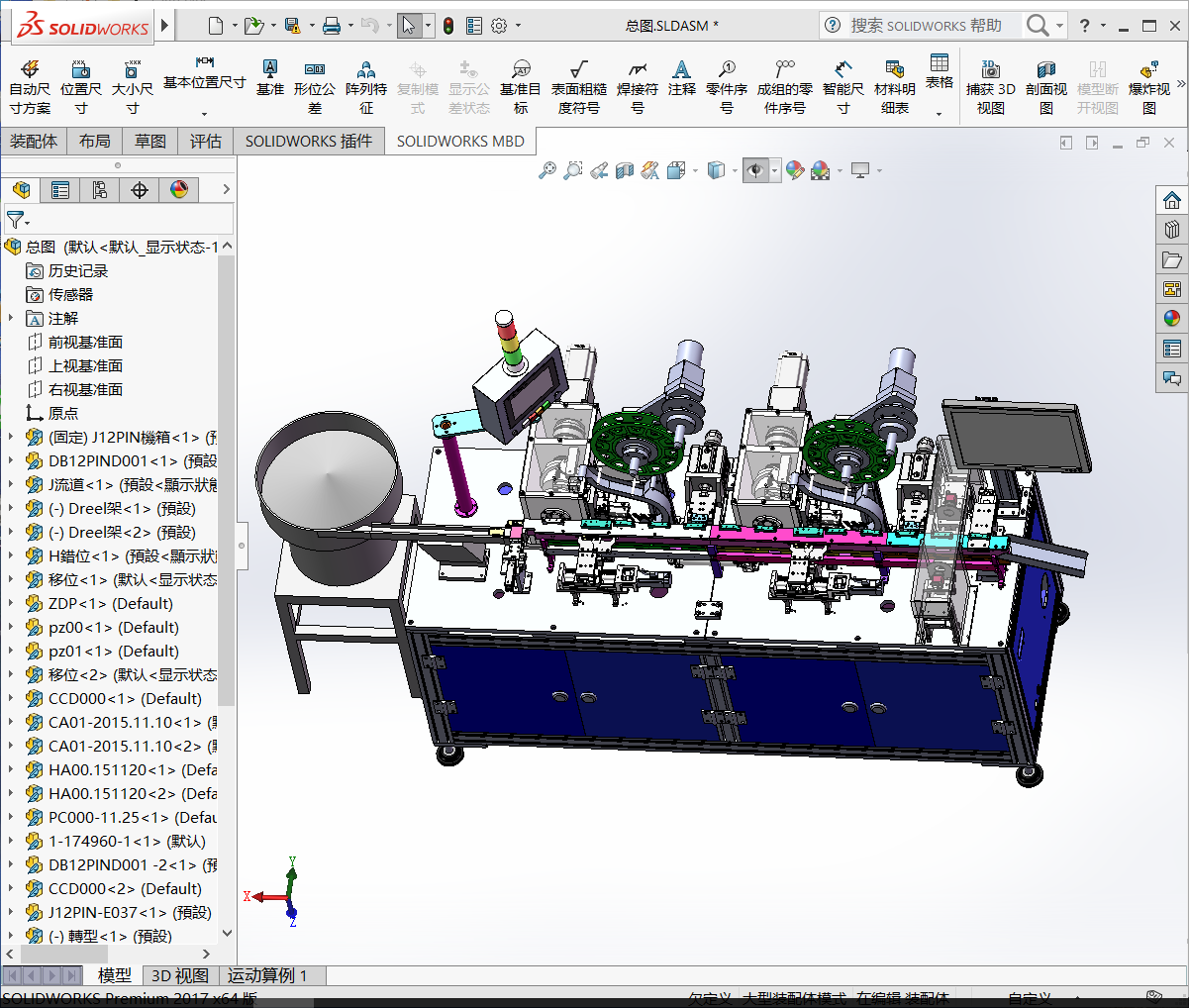Open the 智能尺寸 tool
This screenshot has height=1008, width=1189.
tap(843, 87)
